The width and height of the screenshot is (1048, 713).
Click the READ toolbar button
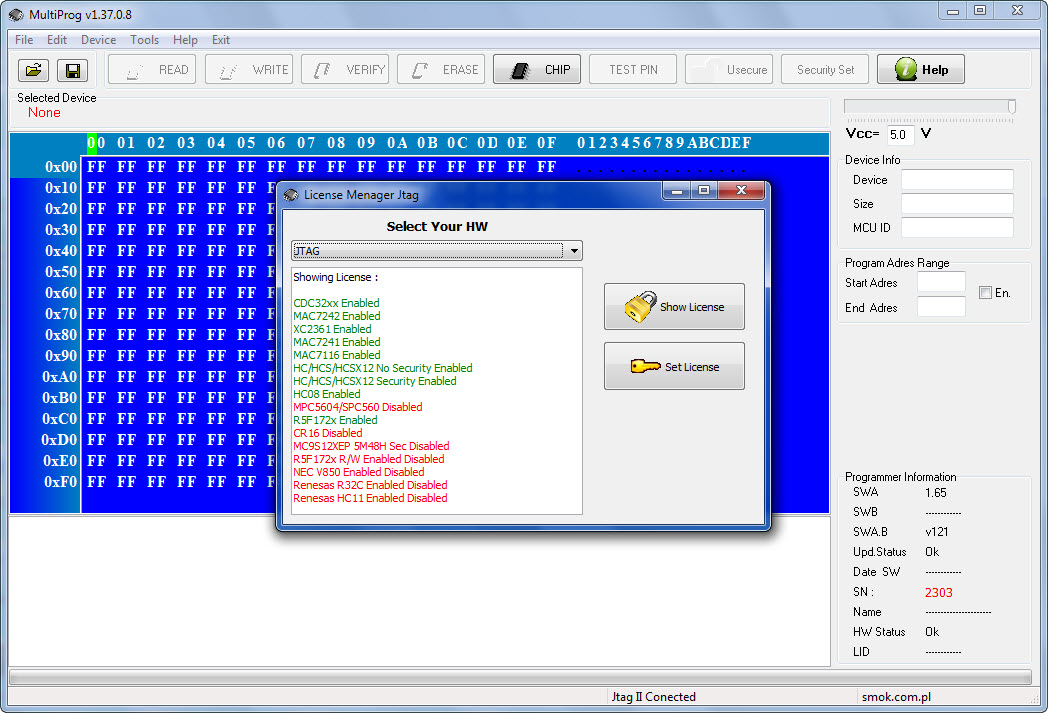152,69
